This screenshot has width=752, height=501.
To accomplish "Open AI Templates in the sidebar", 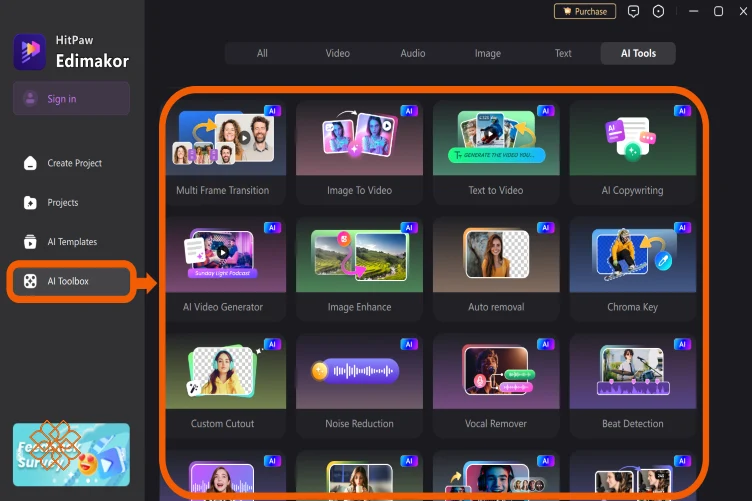I will [71, 242].
